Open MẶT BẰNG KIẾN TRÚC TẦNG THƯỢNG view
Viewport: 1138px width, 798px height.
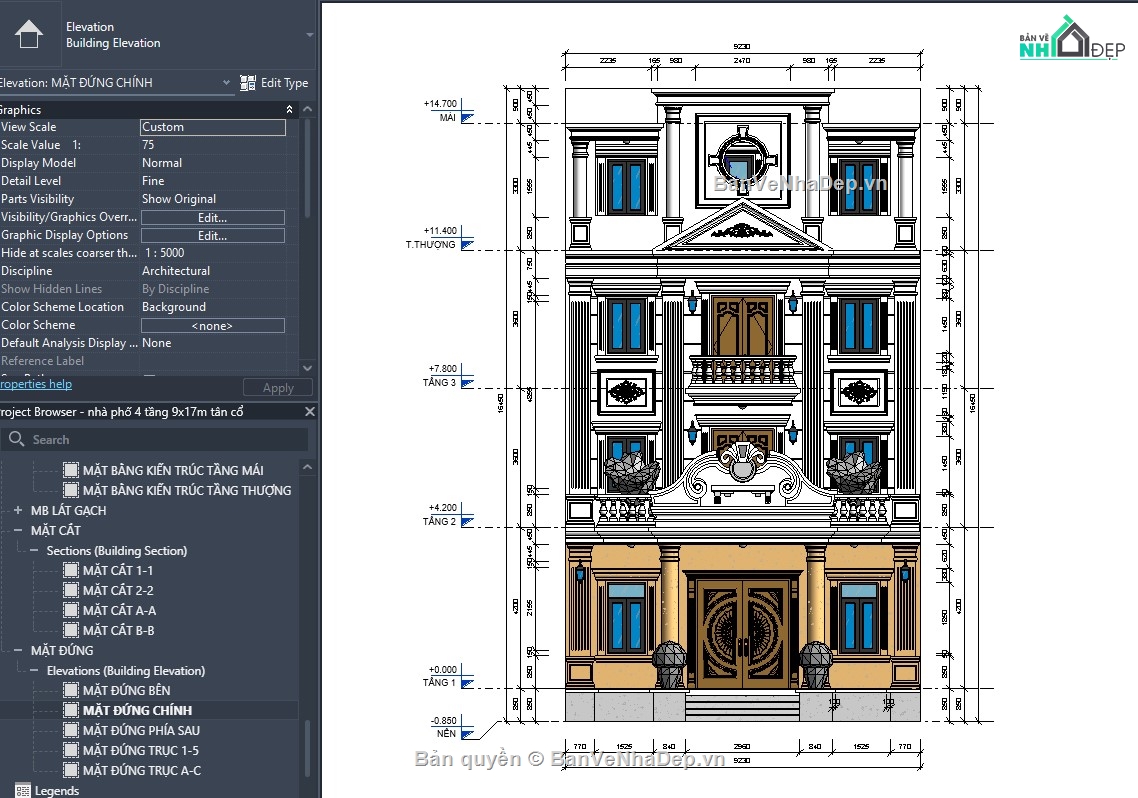point(187,490)
